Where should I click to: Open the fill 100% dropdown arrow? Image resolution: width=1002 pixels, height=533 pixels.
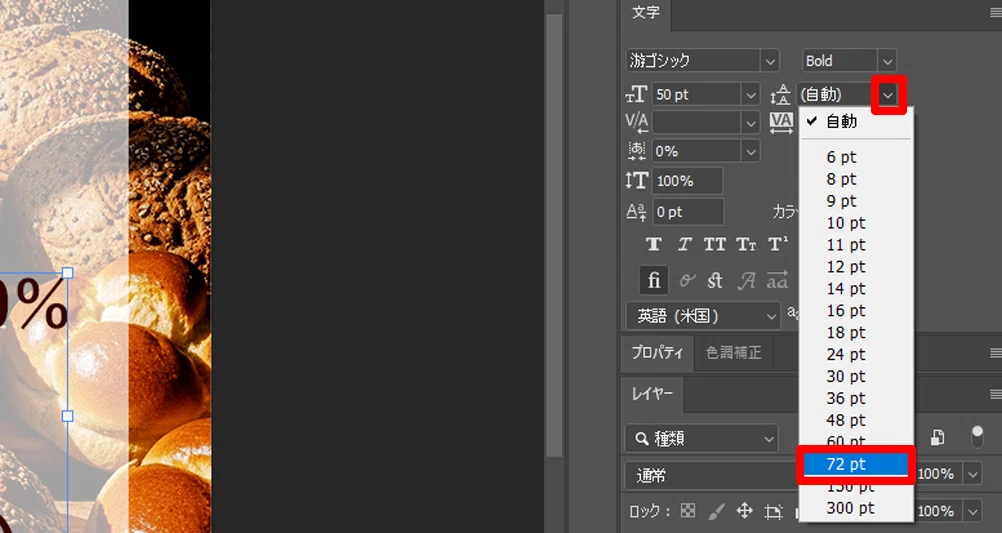(973, 511)
